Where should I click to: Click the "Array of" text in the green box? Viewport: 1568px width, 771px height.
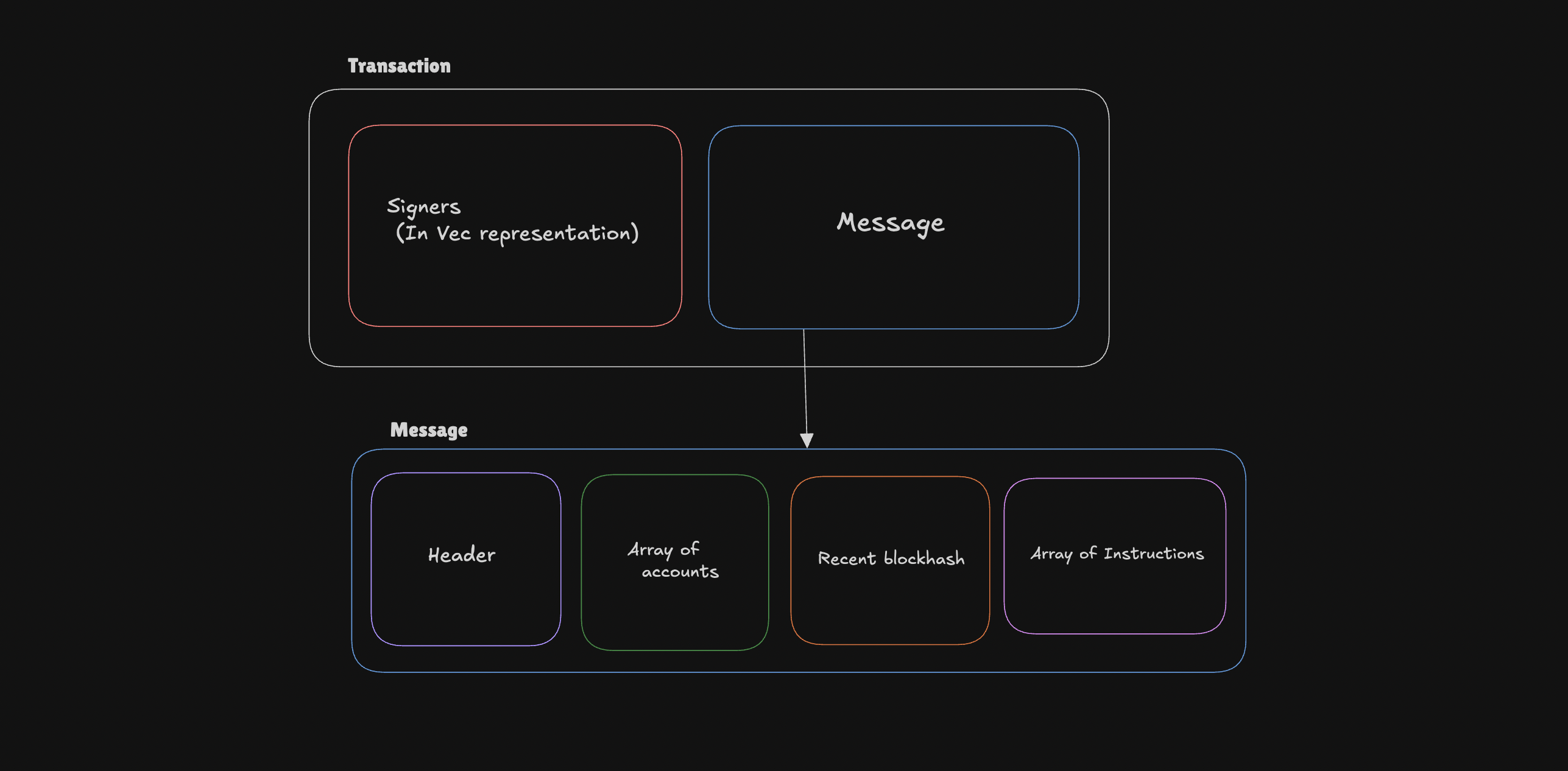pos(663,550)
